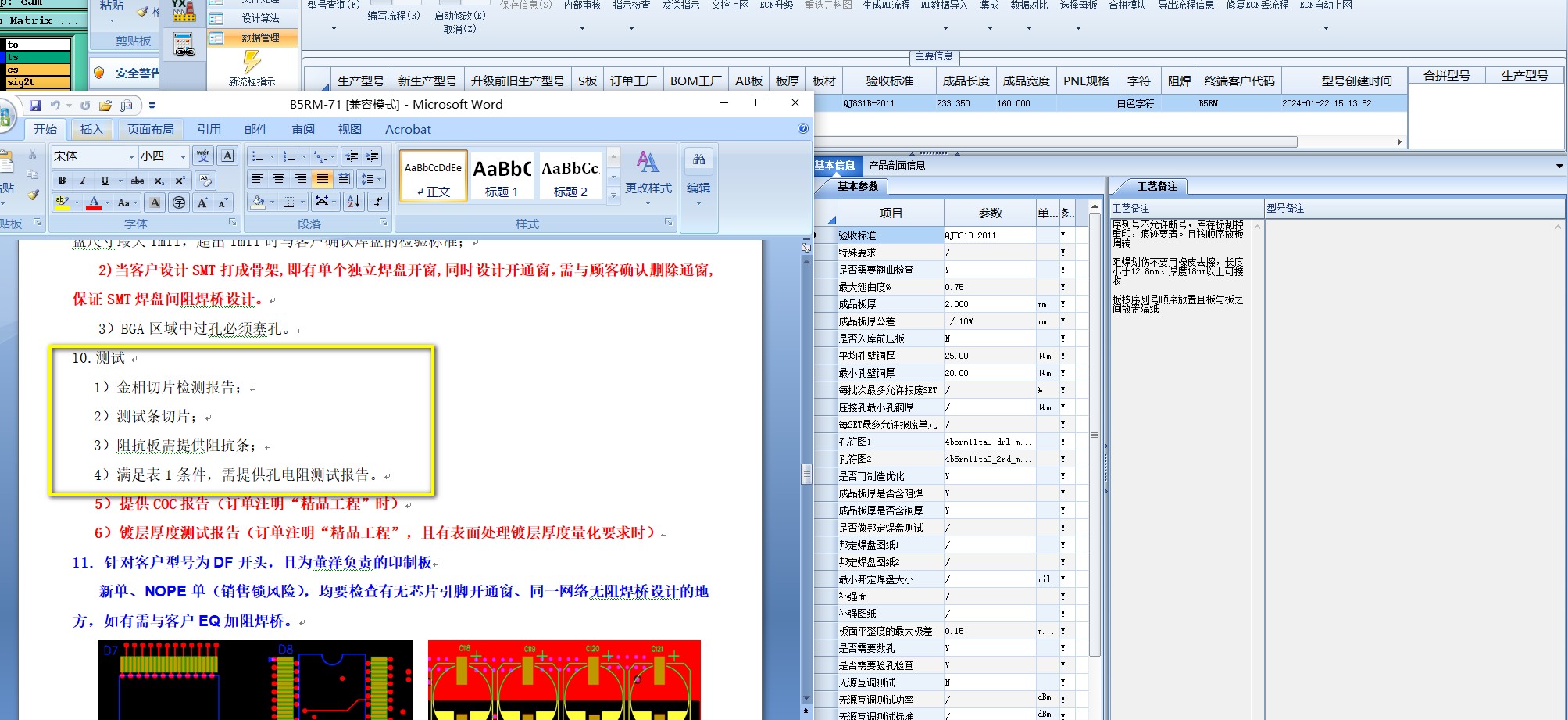Viewport: 1568px width, 720px height.
Task: Open change case Aa dropdown
Action: 127,203
